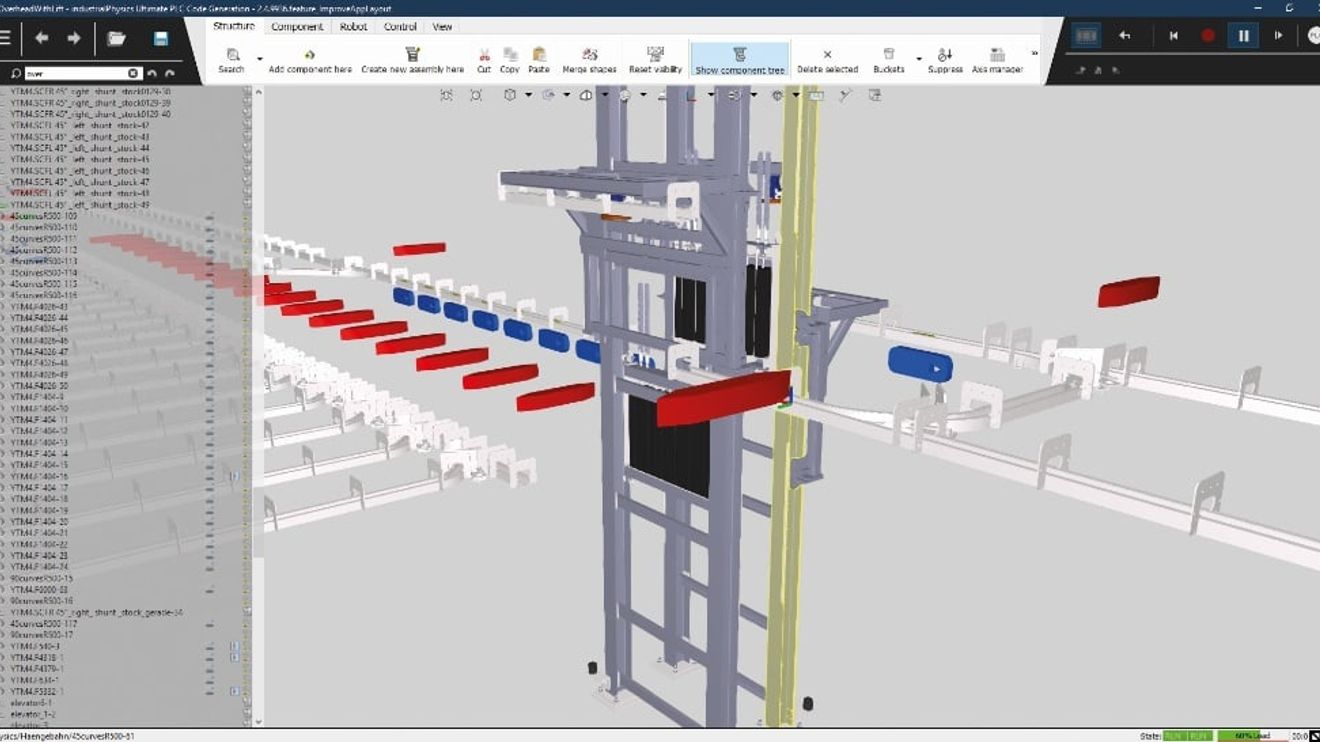Expand the ribbon overflow chevron
The width and height of the screenshot is (1320, 742).
pyautogui.click(x=1034, y=54)
